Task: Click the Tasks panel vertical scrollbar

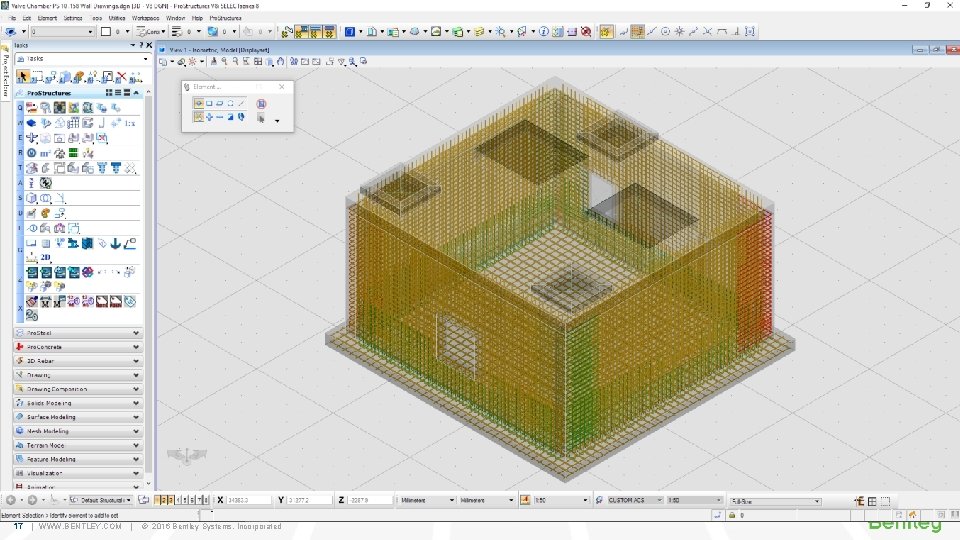Action: (149, 285)
